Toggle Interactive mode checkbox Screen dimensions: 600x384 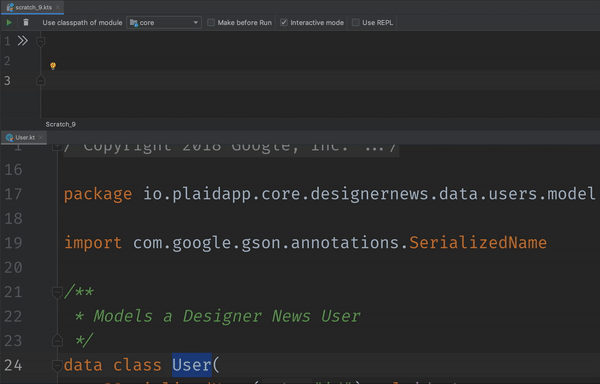click(284, 23)
